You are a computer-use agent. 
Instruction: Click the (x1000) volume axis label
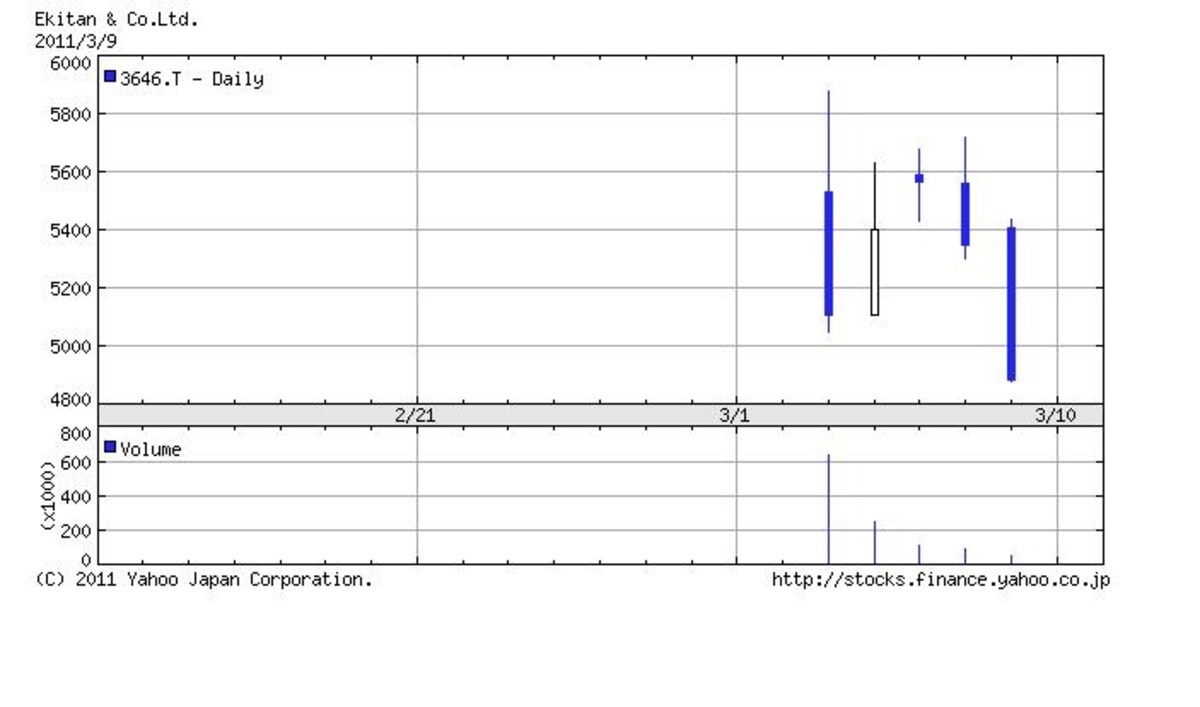pyautogui.click(x=49, y=496)
